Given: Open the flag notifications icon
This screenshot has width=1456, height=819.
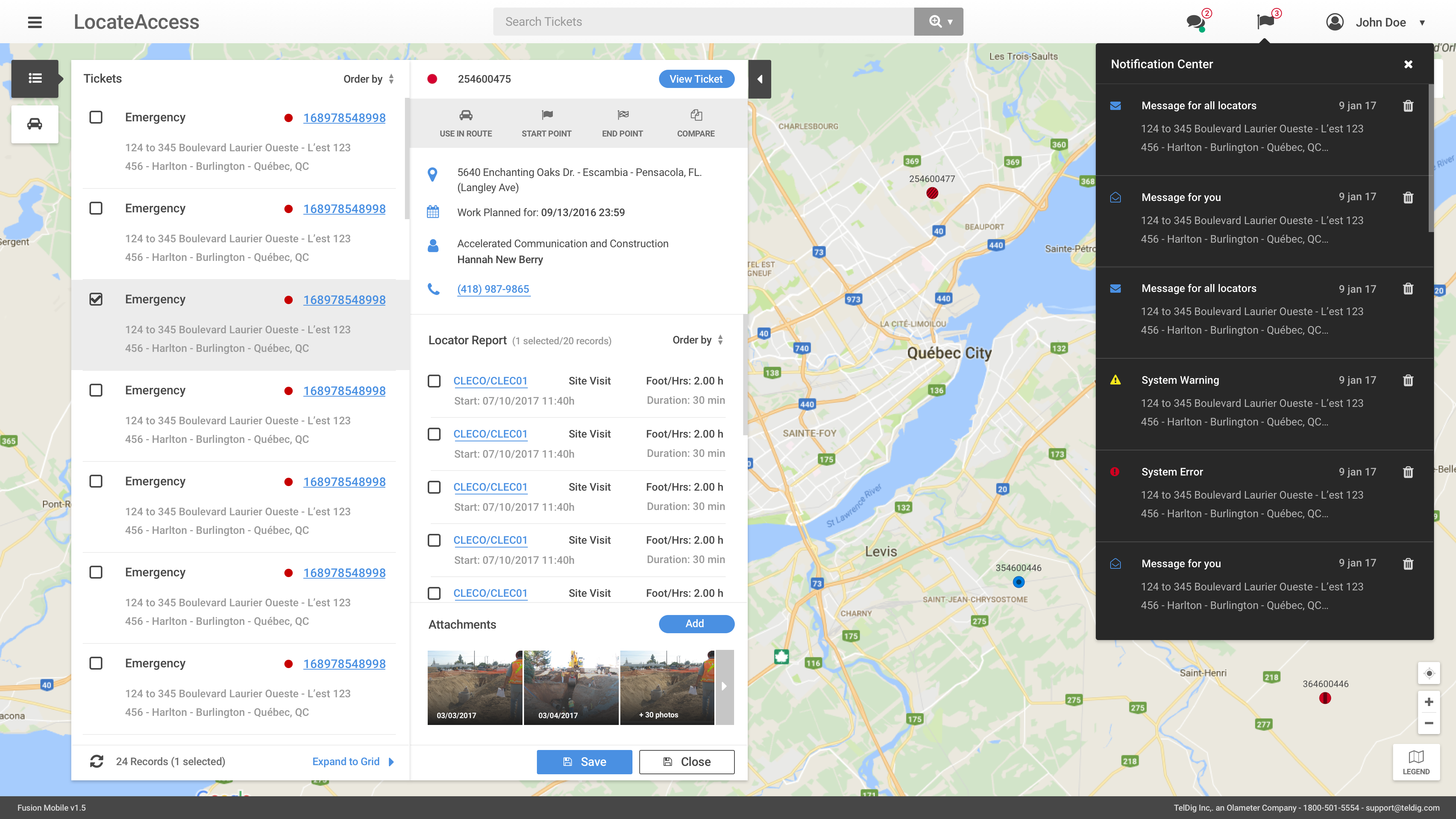Looking at the screenshot, I should click(1266, 22).
